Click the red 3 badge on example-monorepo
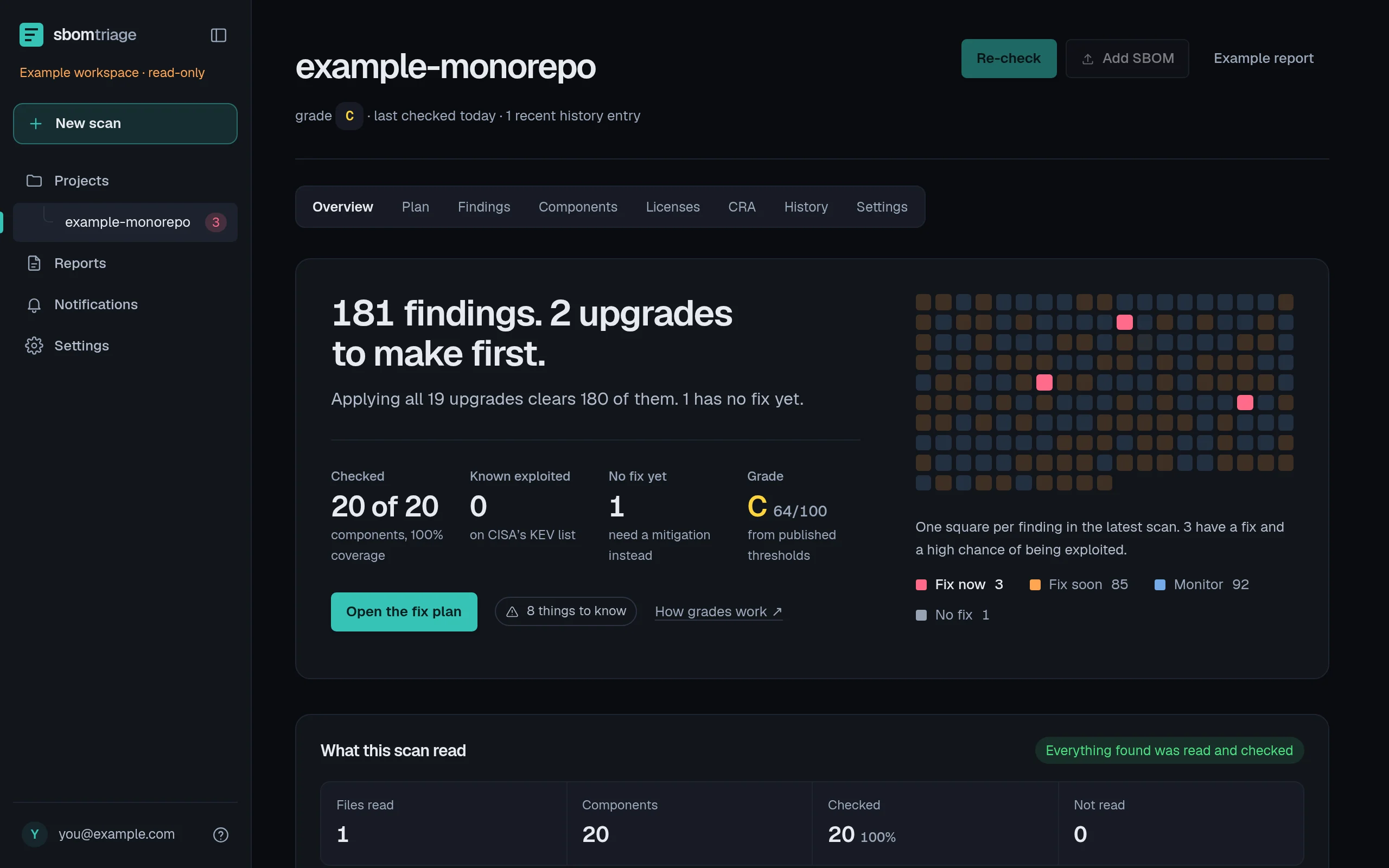This screenshot has height=868, width=1389. click(216, 222)
